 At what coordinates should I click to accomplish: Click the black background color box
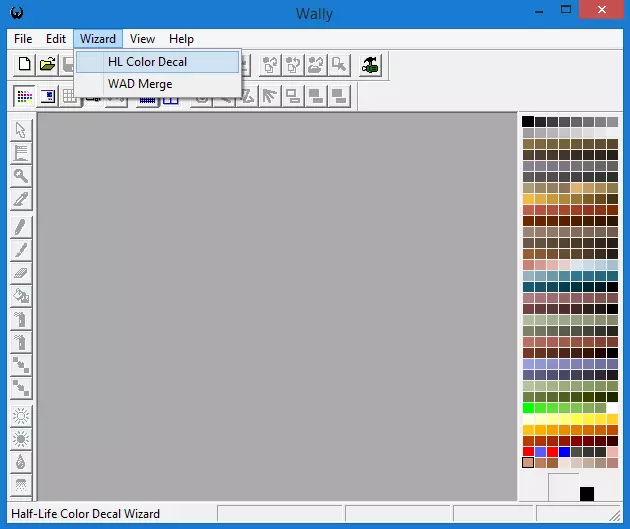pos(587,494)
